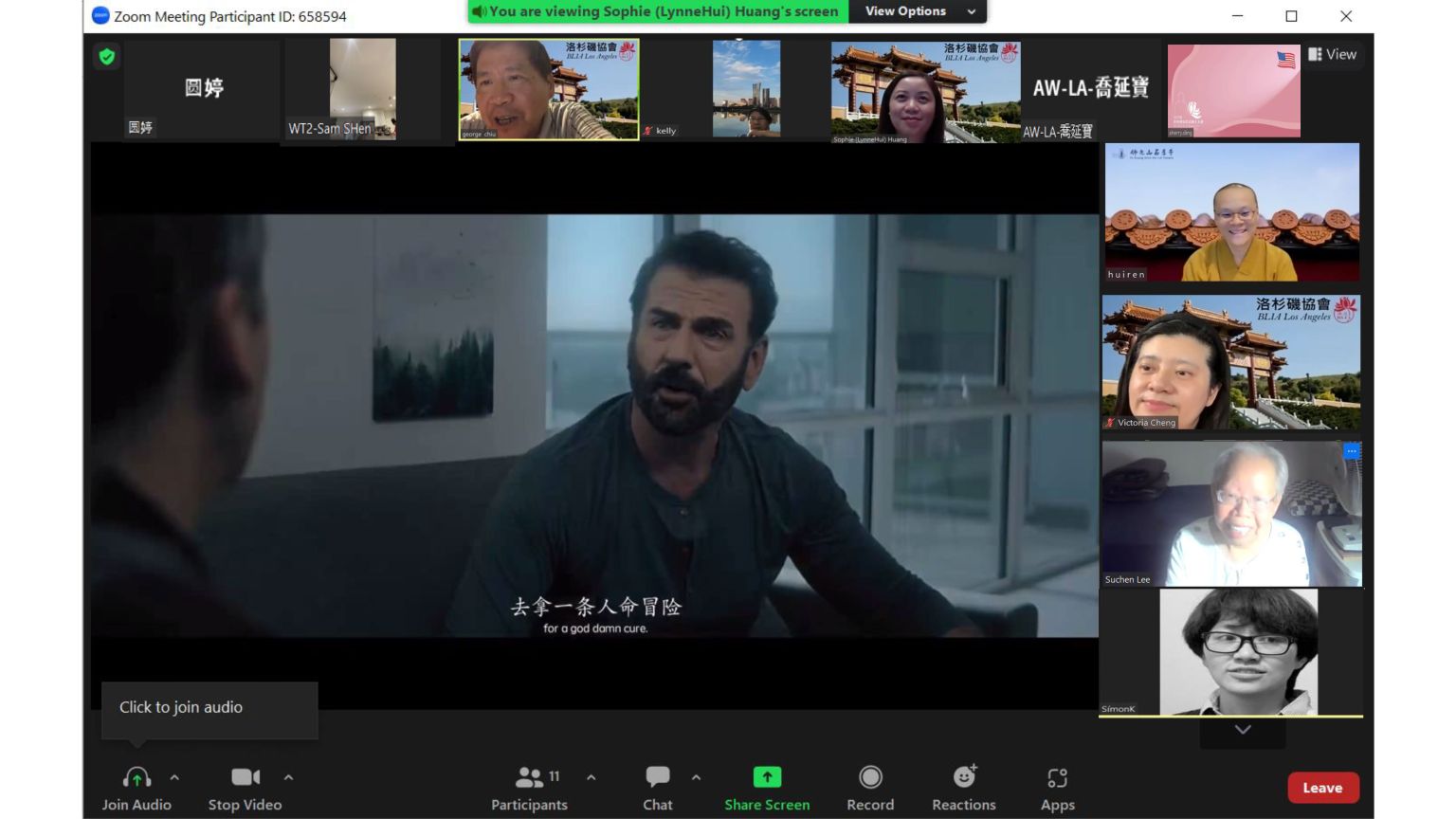
Task: Click the Join Audio headphone icon
Action: click(x=136, y=778)
